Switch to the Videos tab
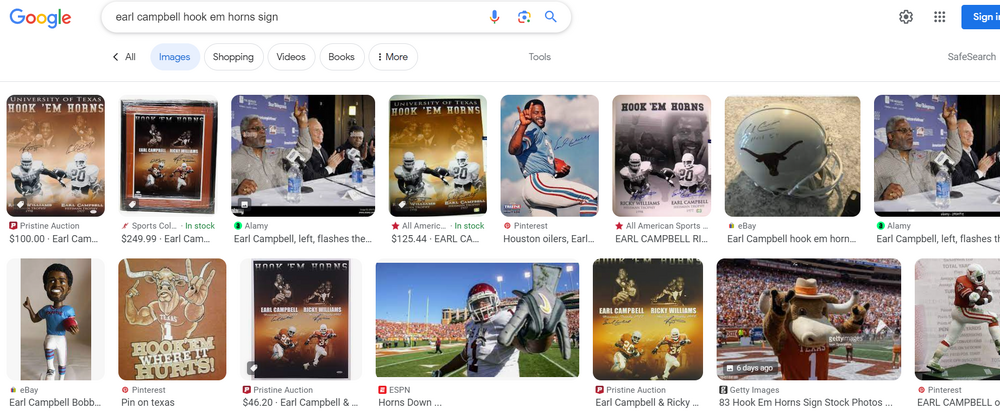This screenshot has height=415, width=1000. 291,57
